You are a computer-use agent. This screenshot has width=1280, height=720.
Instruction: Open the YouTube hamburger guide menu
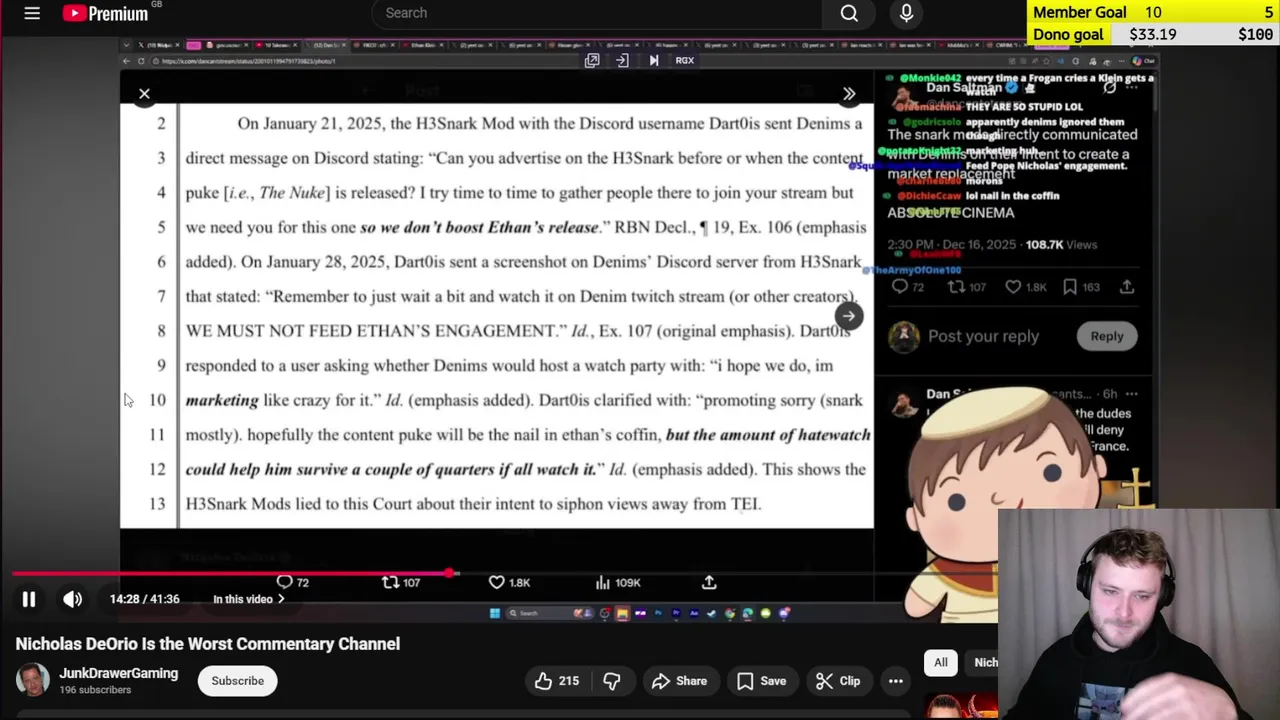32,13
